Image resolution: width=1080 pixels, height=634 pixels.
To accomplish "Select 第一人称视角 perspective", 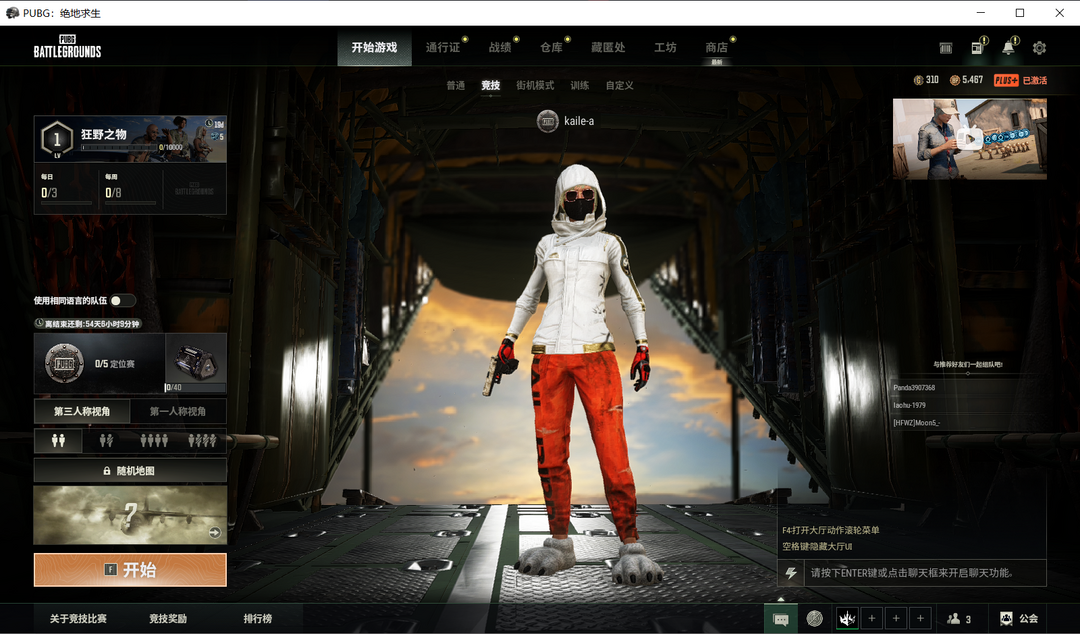I will [178, 411].
